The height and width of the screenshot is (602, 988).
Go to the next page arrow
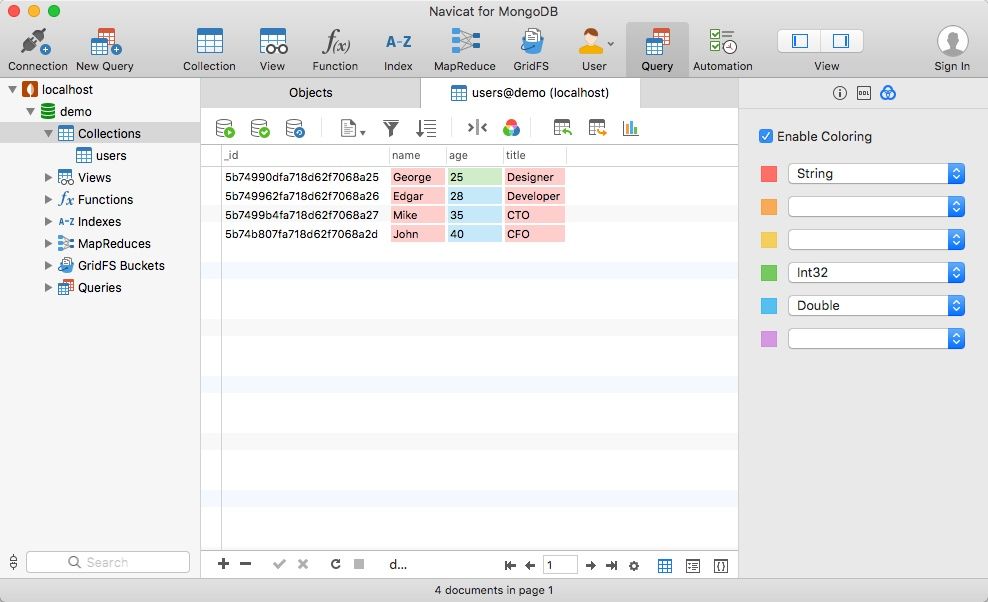tap(590, 565)
